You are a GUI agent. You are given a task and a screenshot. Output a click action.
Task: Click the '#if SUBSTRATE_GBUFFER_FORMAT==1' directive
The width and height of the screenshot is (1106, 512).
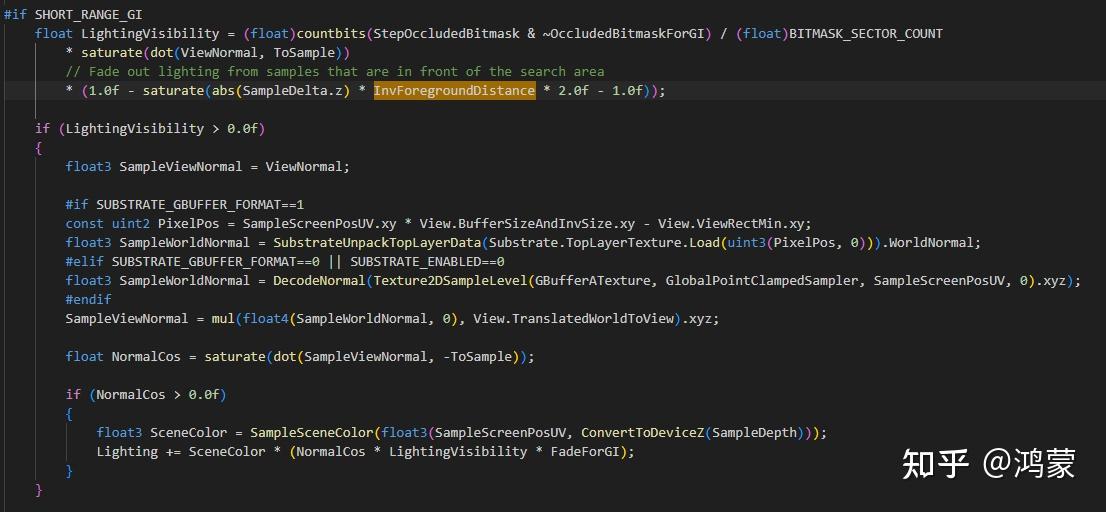click(185, 205)
